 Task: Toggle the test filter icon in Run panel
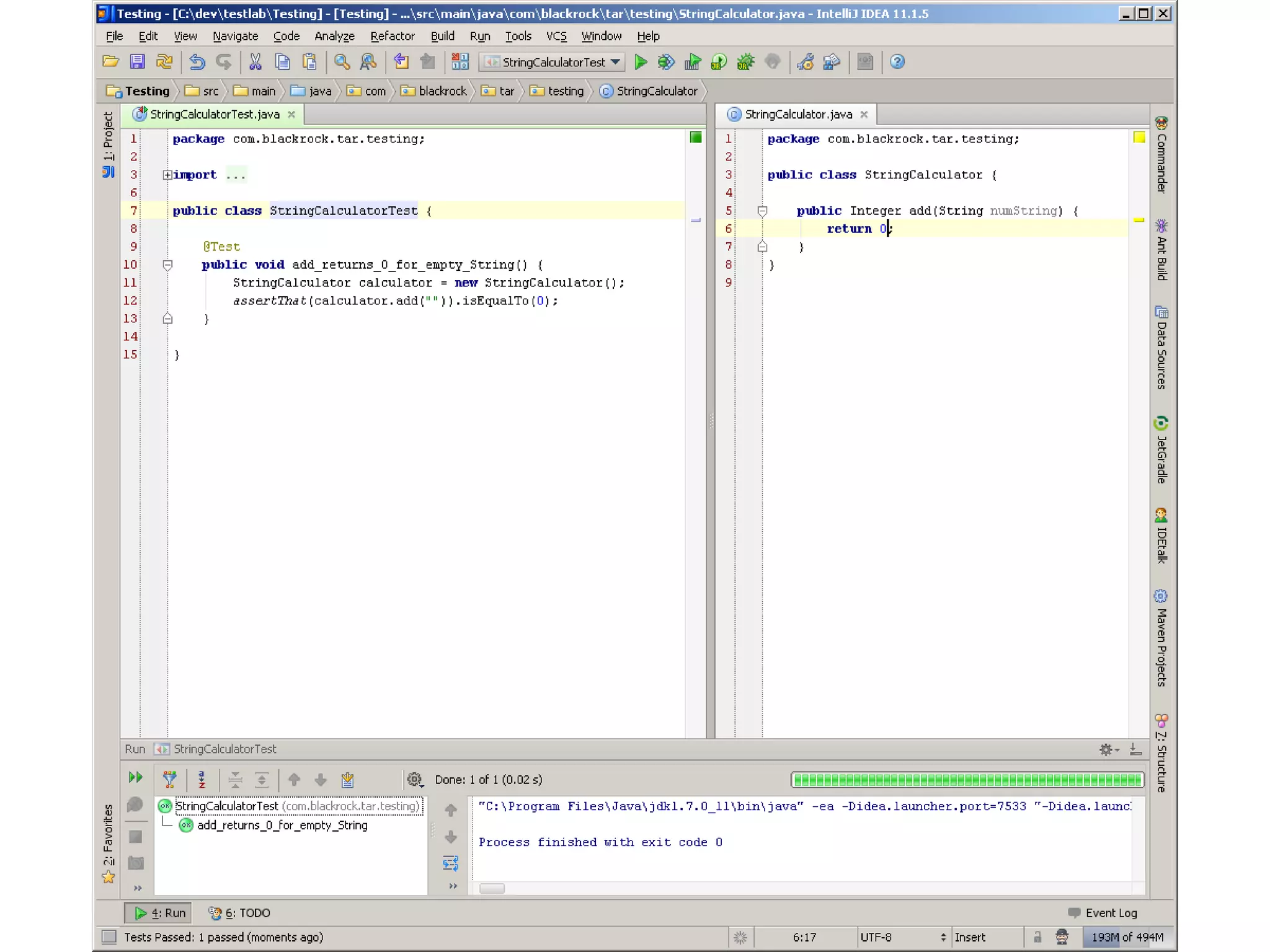pyautogui.click(x=169, y=779)
